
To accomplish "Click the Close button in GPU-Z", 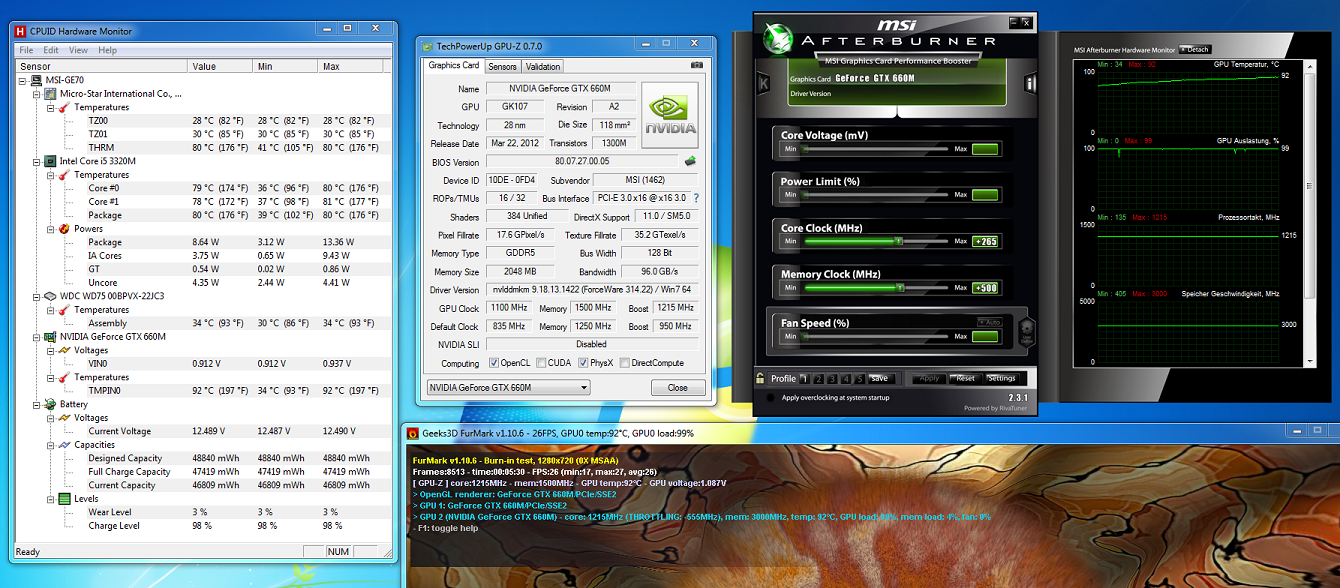I will (677, 388).
